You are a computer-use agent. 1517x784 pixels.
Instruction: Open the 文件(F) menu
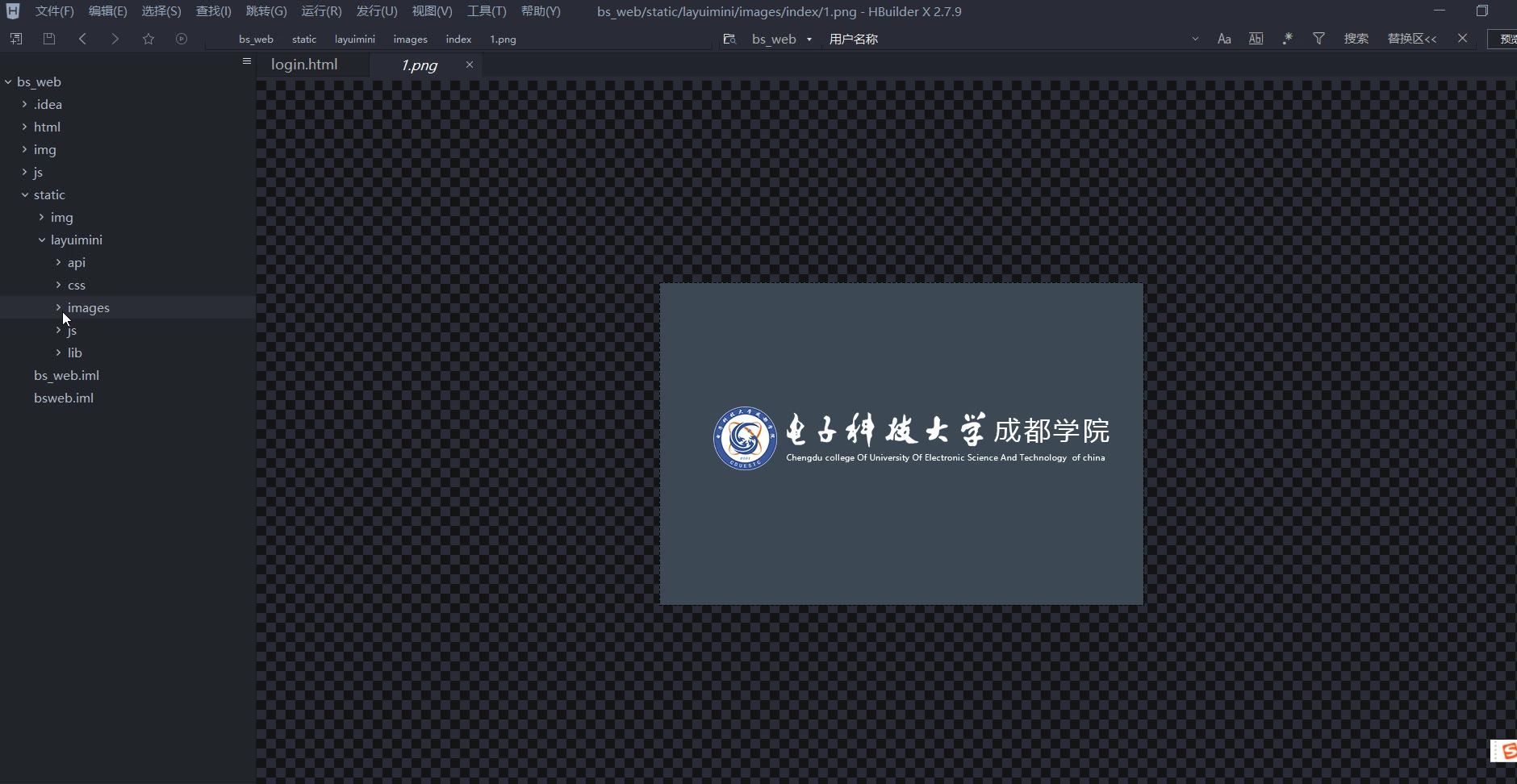click(x=54, y=11)
